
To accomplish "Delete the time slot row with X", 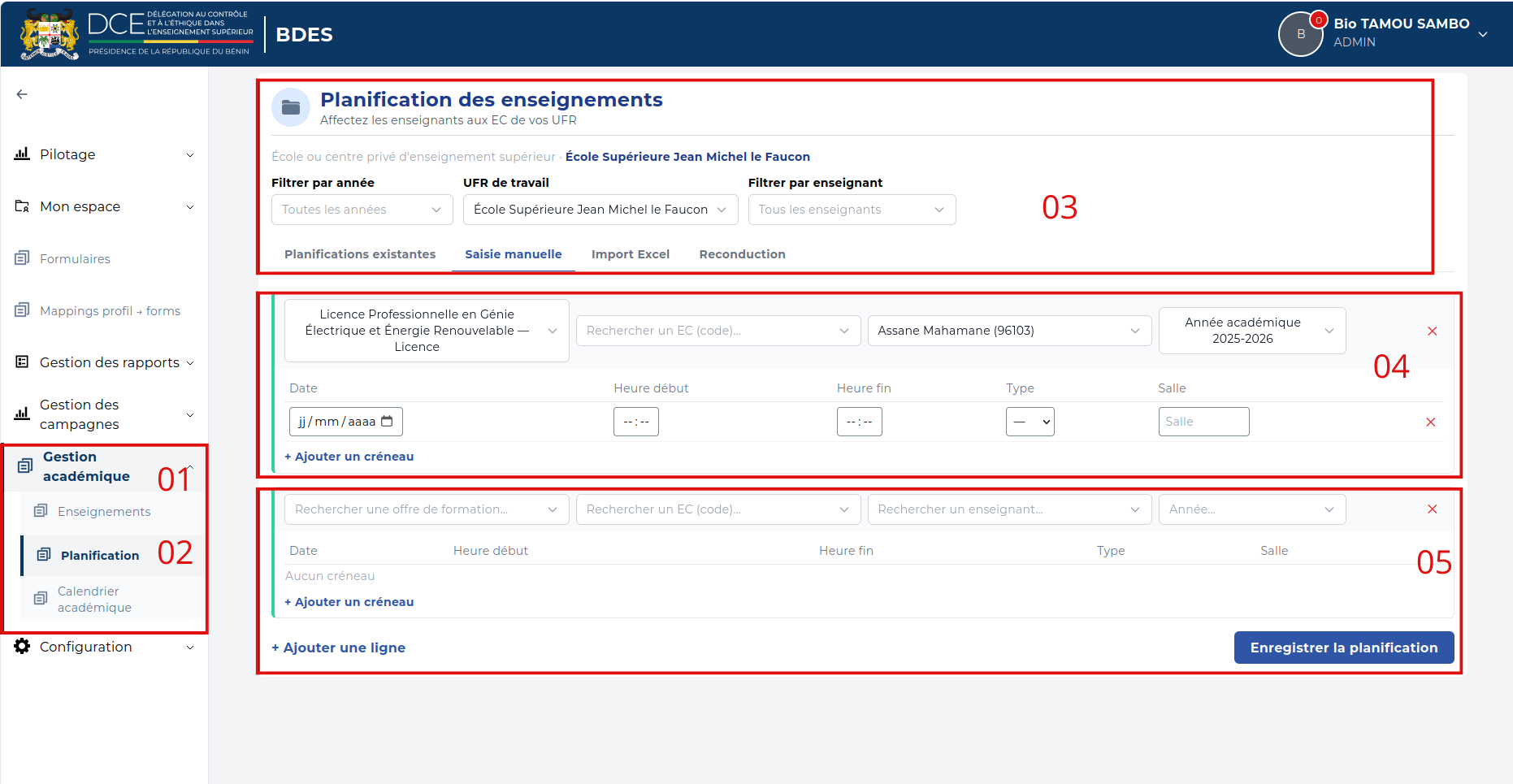I will pyautogui.click(x=1430, y=422).
